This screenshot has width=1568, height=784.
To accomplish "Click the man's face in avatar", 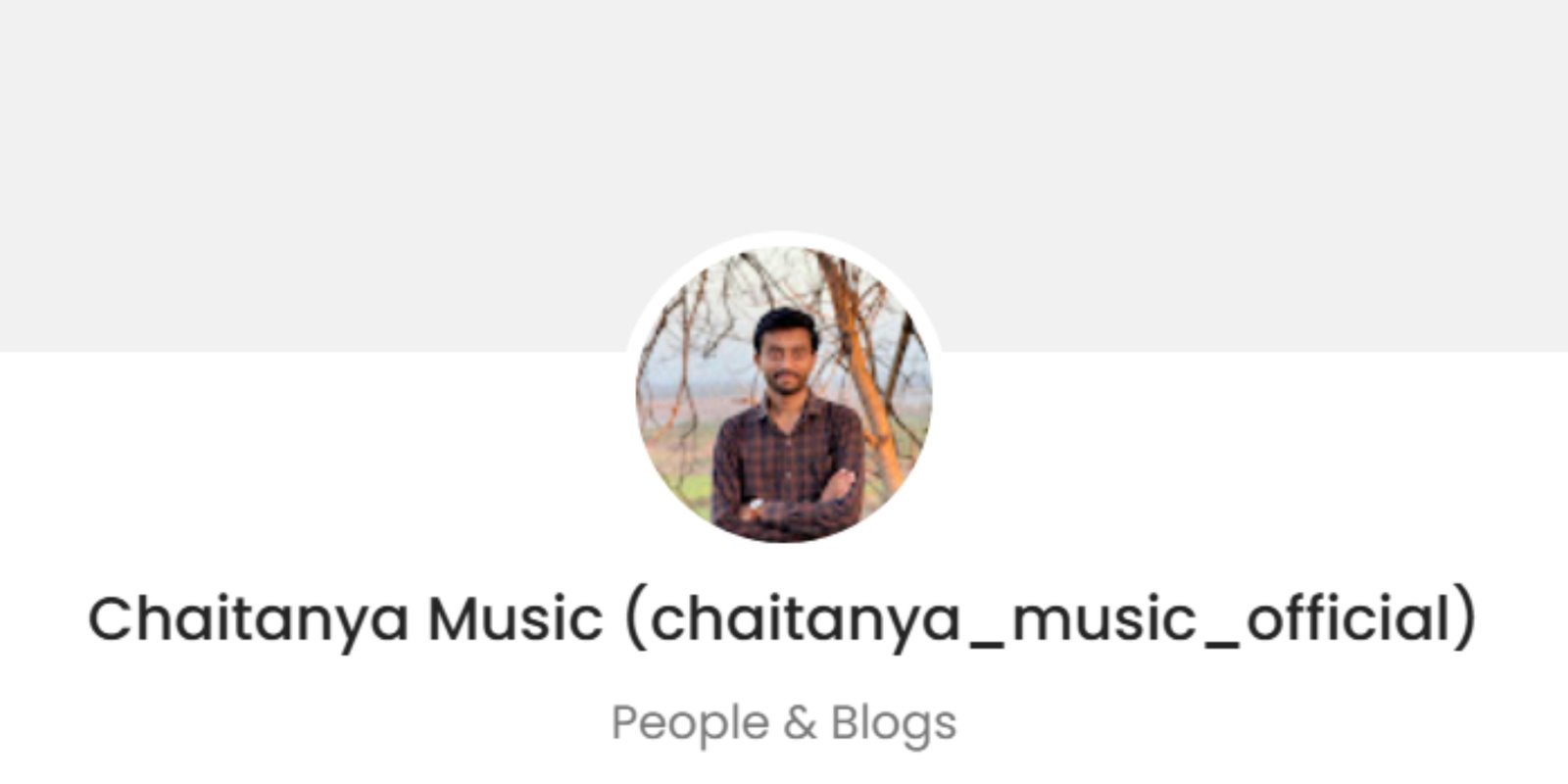I will click(x=785, y=355).
